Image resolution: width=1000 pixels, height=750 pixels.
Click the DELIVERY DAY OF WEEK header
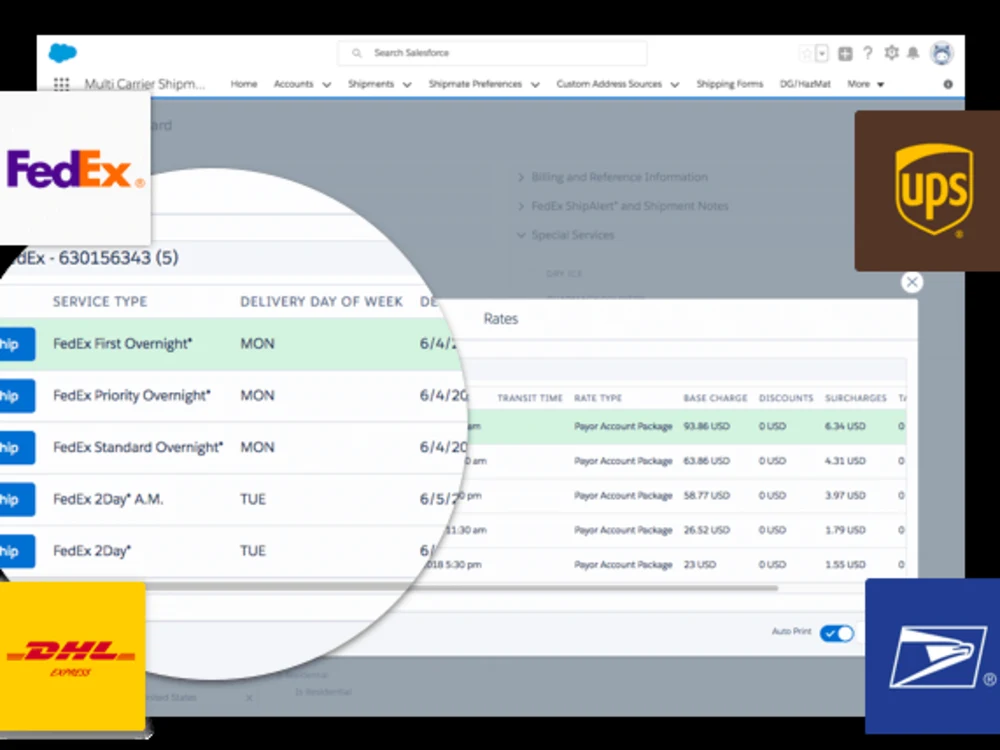321,301
